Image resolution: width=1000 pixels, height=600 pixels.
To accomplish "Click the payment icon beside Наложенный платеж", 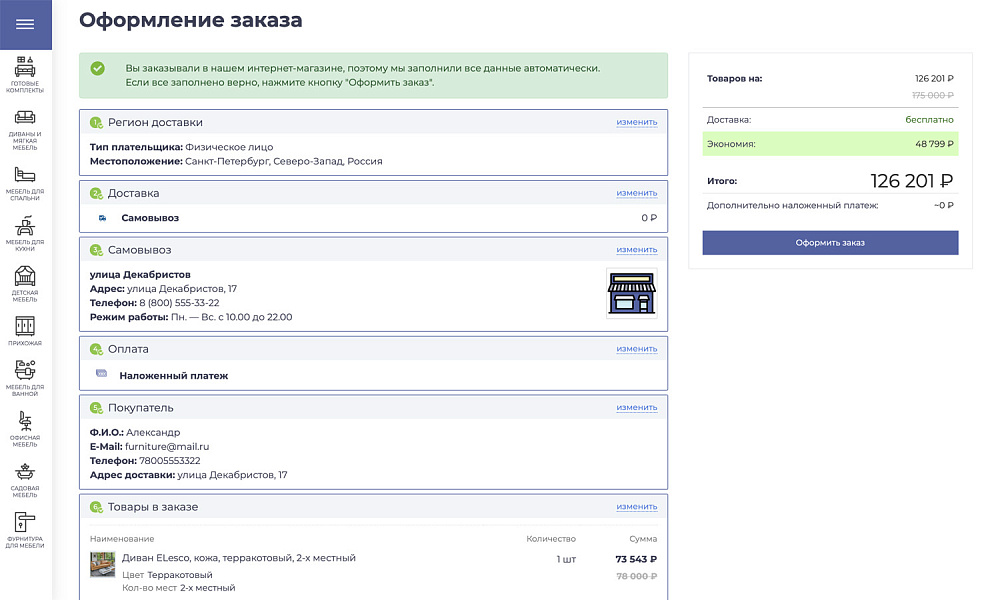I will pos(101,371).
